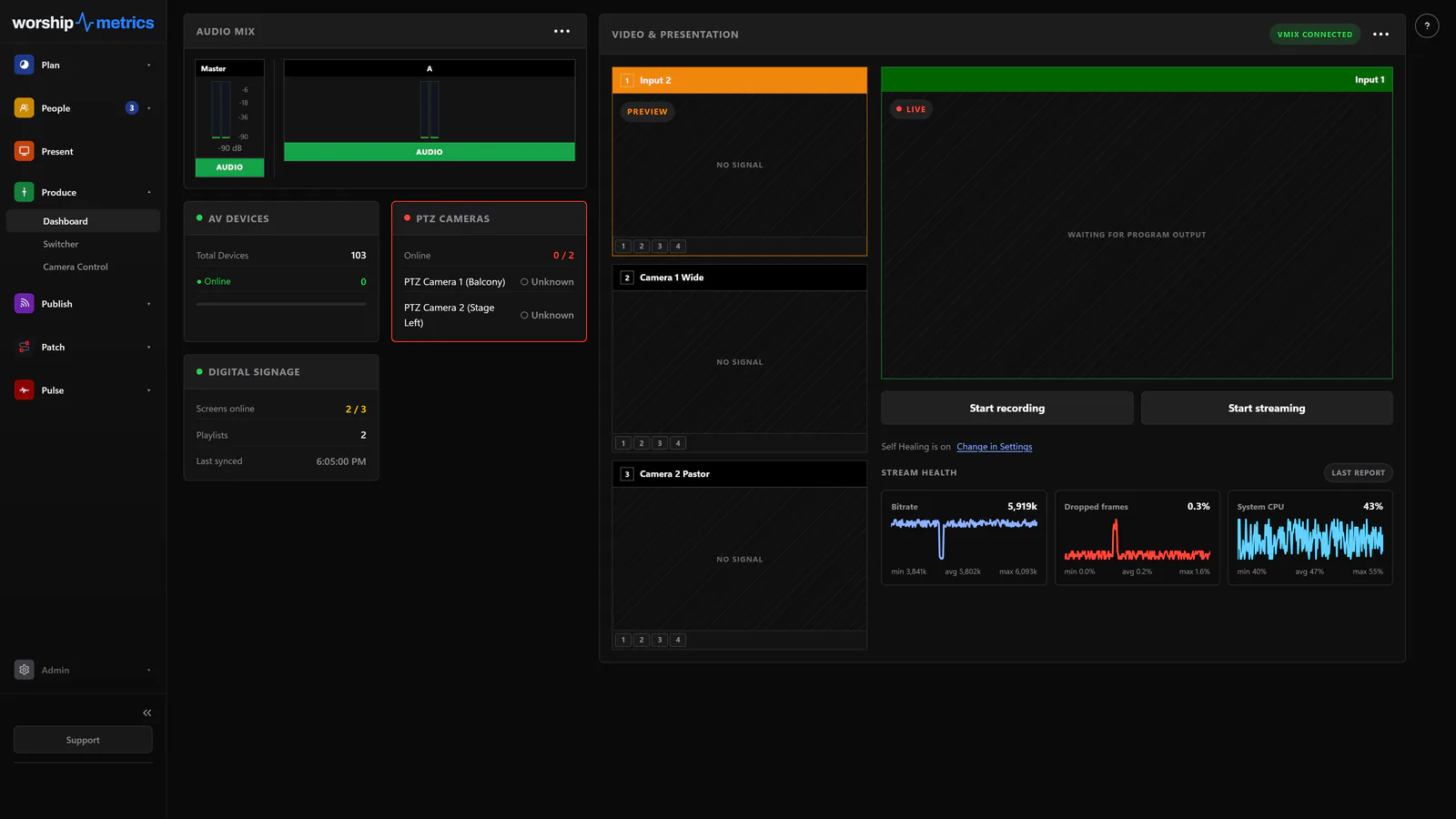Toggle the Master AUDIO button
Viewport: 1456px width, 819px height.
click(229, 167)
